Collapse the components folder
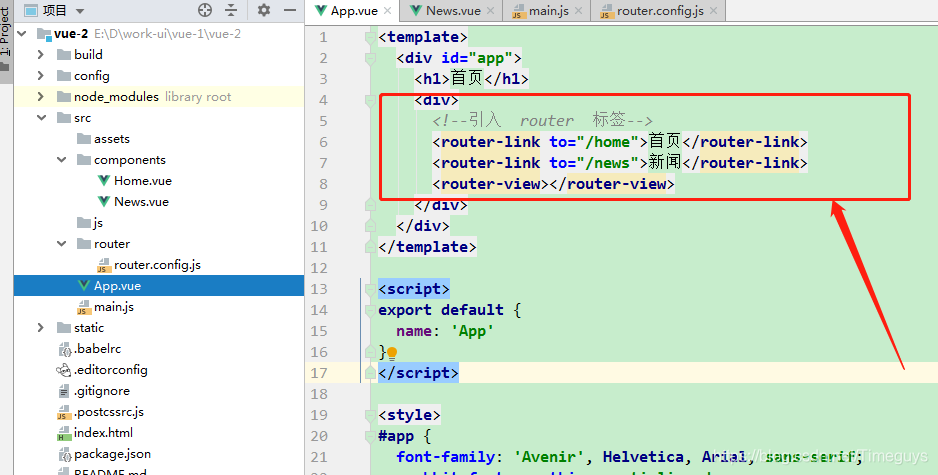 [62, 160]
